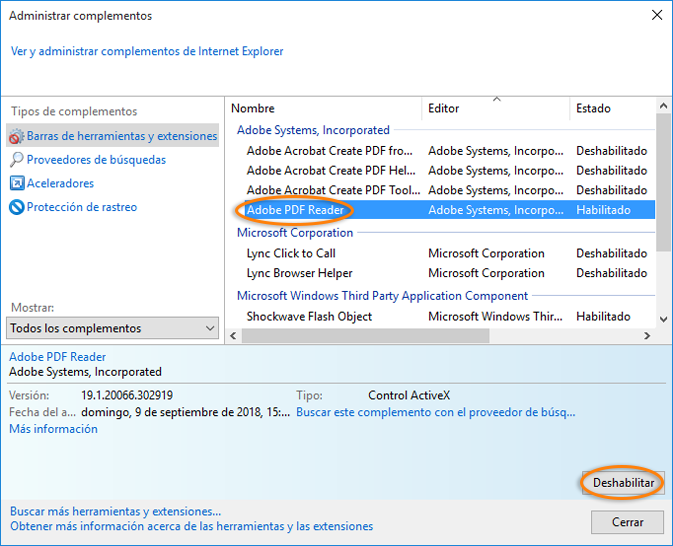Click the version number 19.1.20066.302919
This screenshot has width=673, height=546.
(127, 395)
